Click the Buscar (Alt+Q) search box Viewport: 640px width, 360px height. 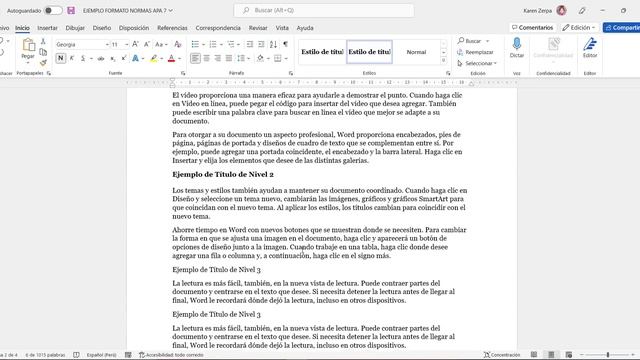click(x=324, y=10)
